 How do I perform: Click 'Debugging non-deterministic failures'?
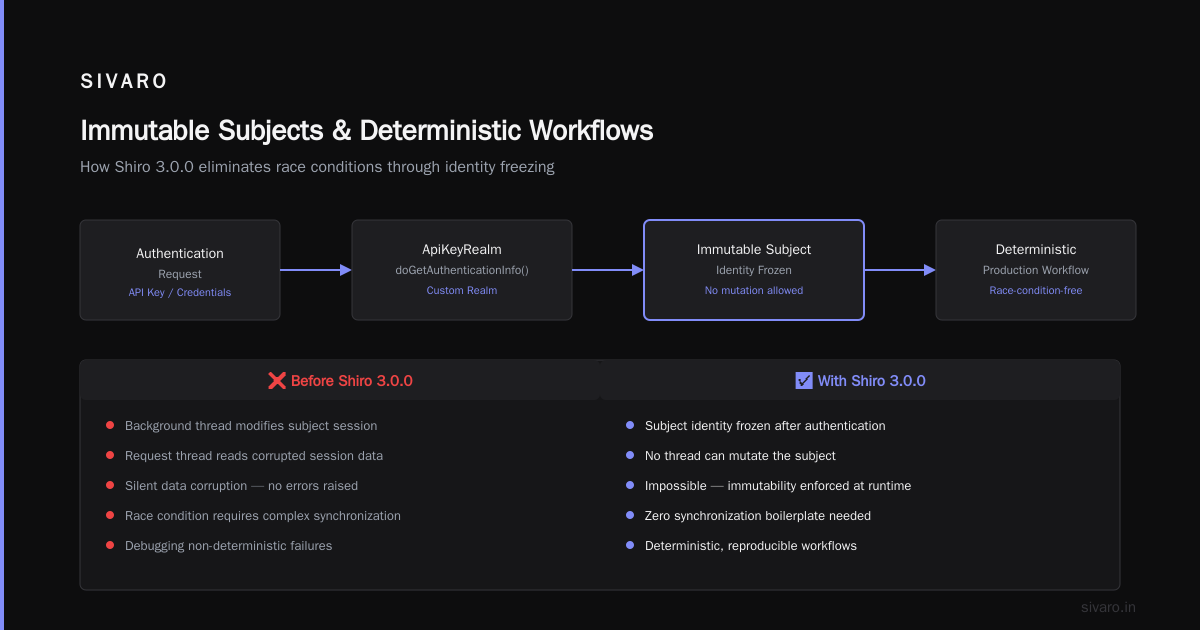click(229, 546)
